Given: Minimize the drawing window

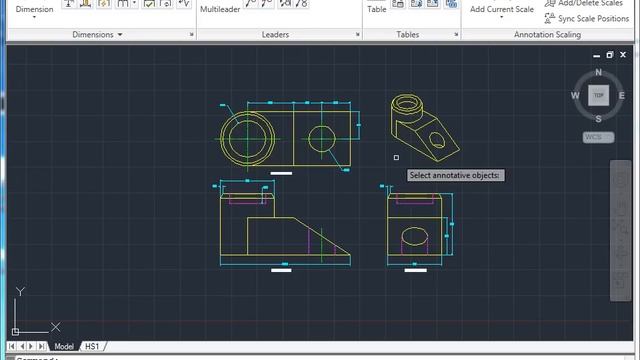Looking at the screenshot, I should tap(596, 55).
